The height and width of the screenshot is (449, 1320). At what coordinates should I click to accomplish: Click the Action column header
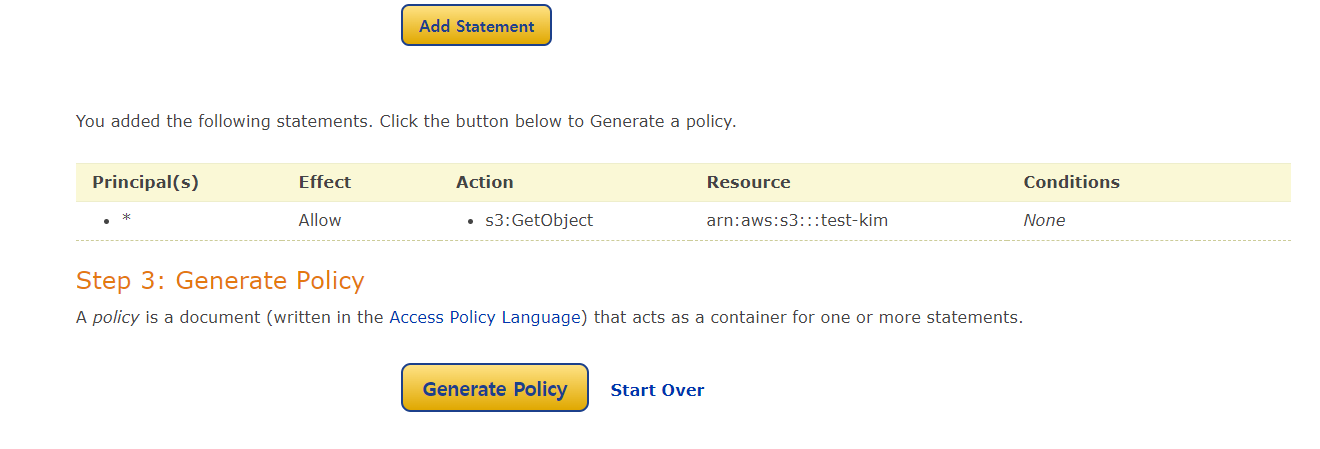(x=484, y=182)
